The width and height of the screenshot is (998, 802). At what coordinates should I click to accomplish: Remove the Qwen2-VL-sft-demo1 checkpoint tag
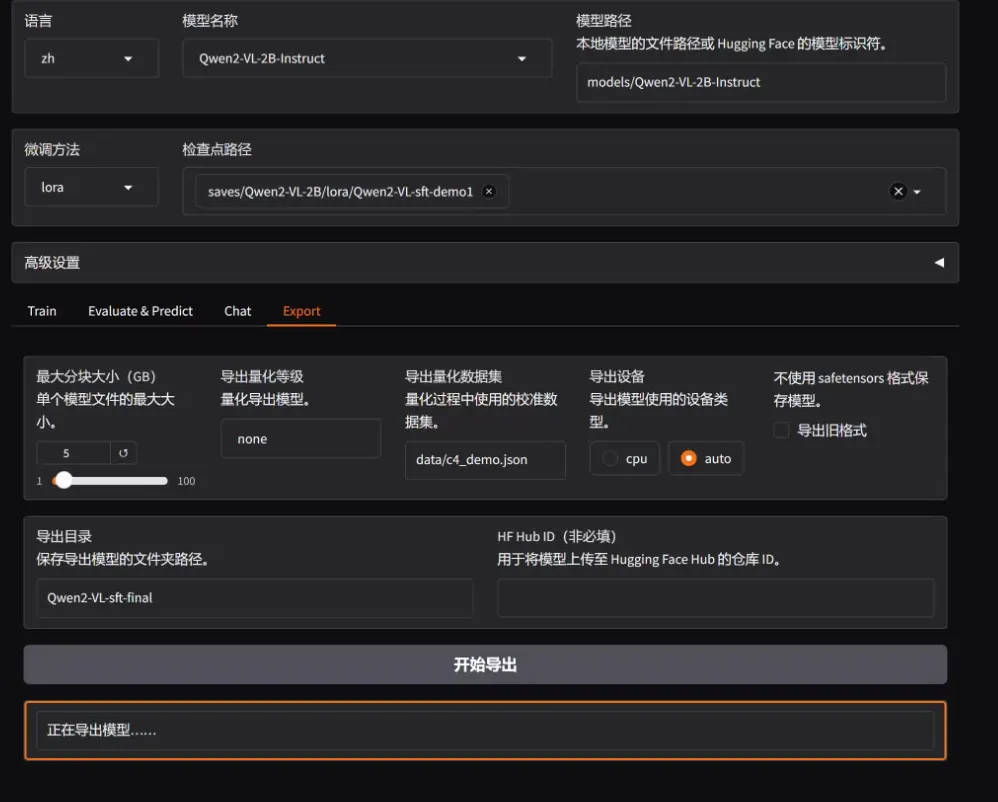tap(489, 192)
